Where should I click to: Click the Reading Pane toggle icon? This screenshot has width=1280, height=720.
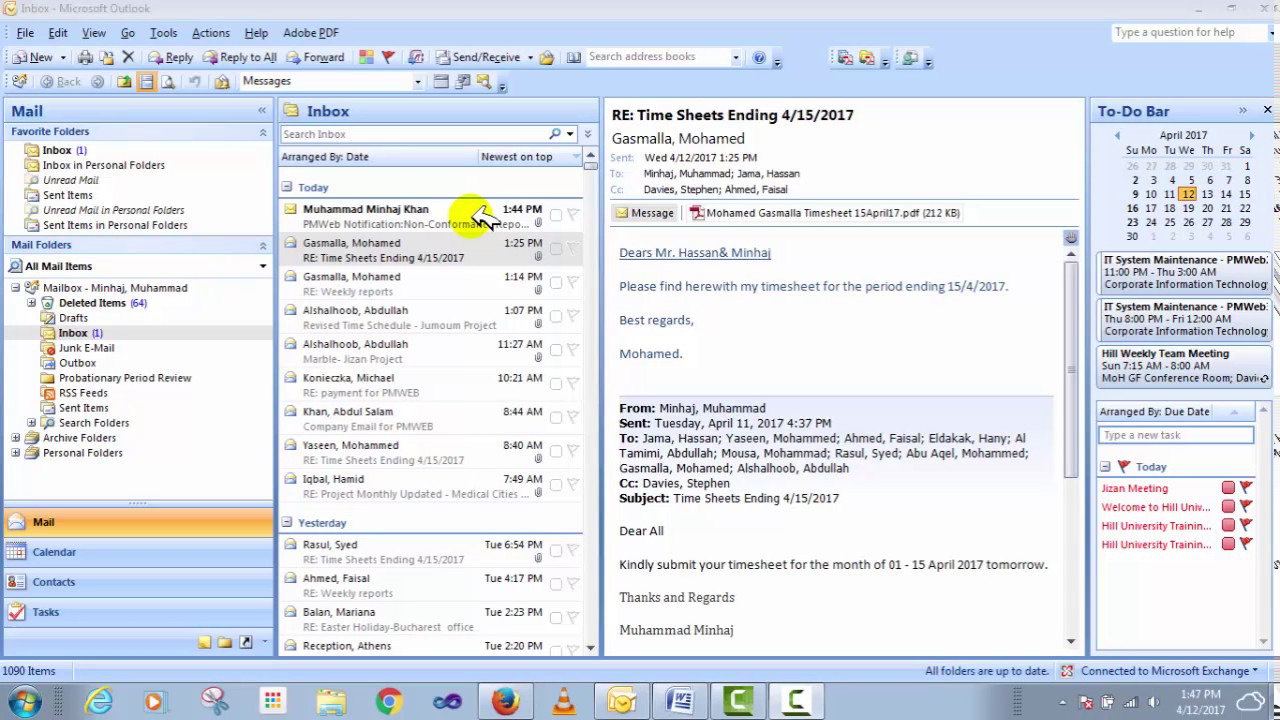click(146, 82)
